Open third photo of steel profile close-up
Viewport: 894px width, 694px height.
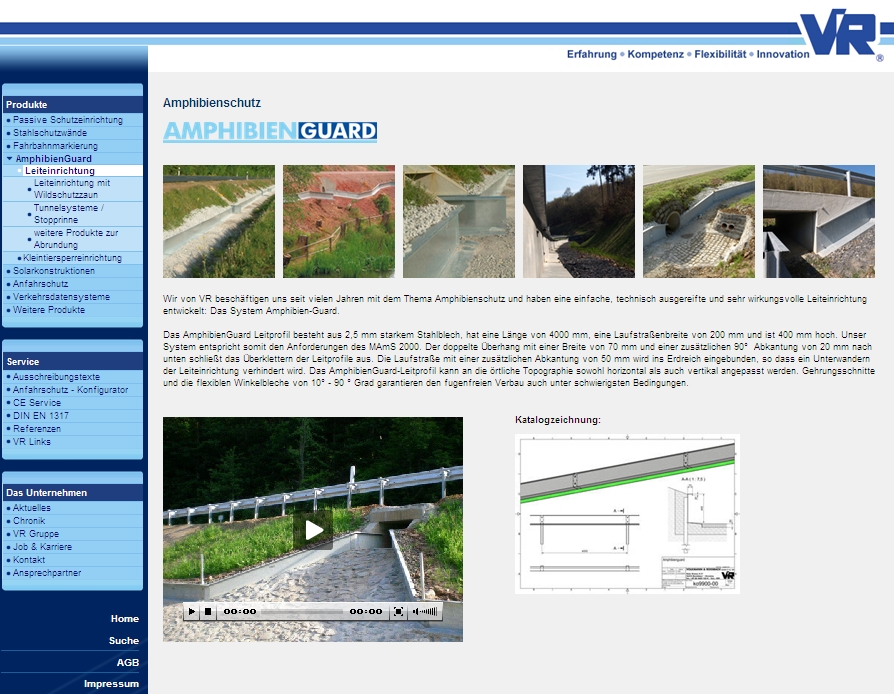pyautogui.click(x=459, y=222)
